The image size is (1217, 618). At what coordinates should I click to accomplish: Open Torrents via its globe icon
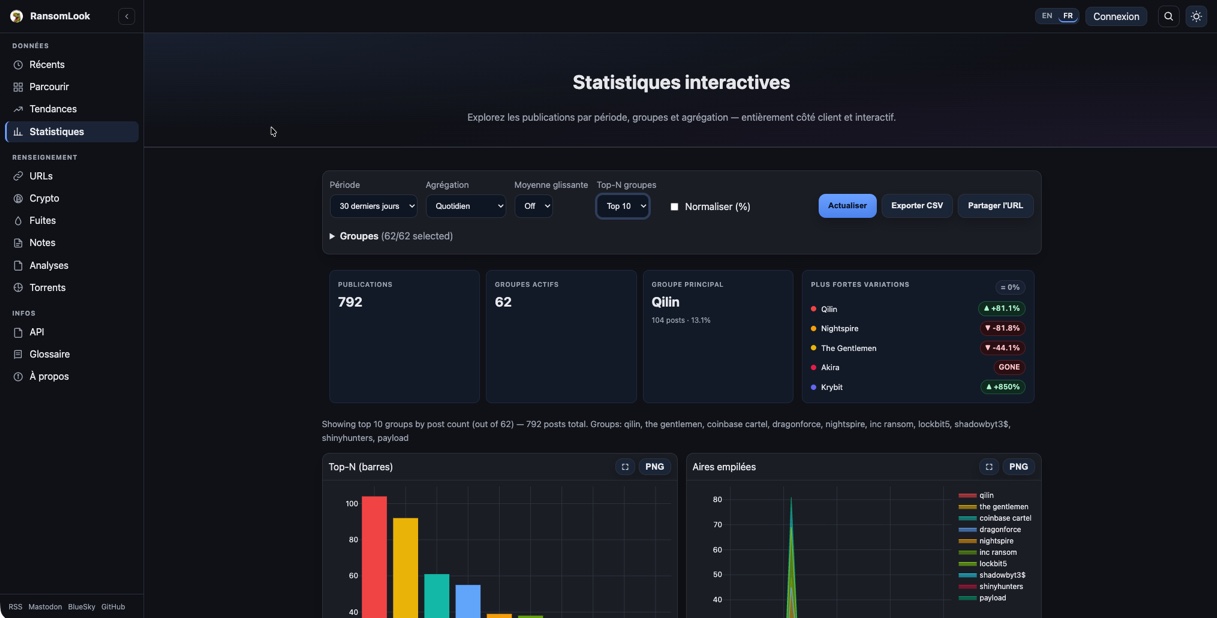tap(18, 288)
